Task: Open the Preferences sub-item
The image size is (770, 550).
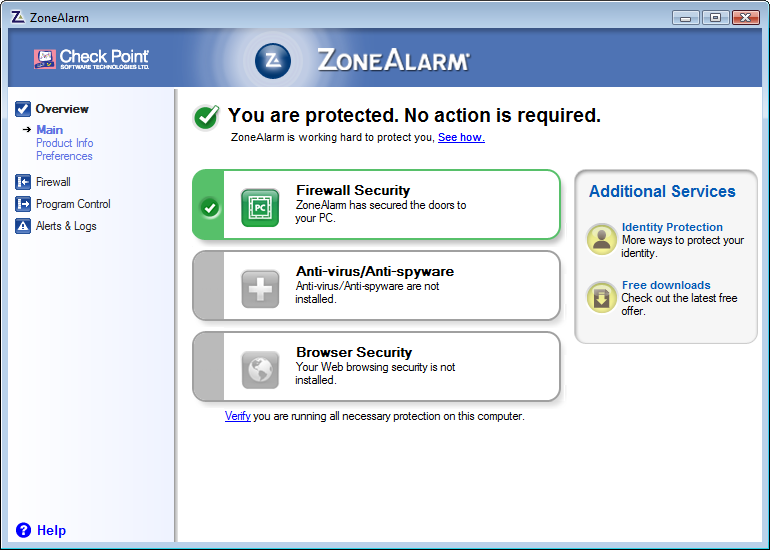Action: click(64, 156)
